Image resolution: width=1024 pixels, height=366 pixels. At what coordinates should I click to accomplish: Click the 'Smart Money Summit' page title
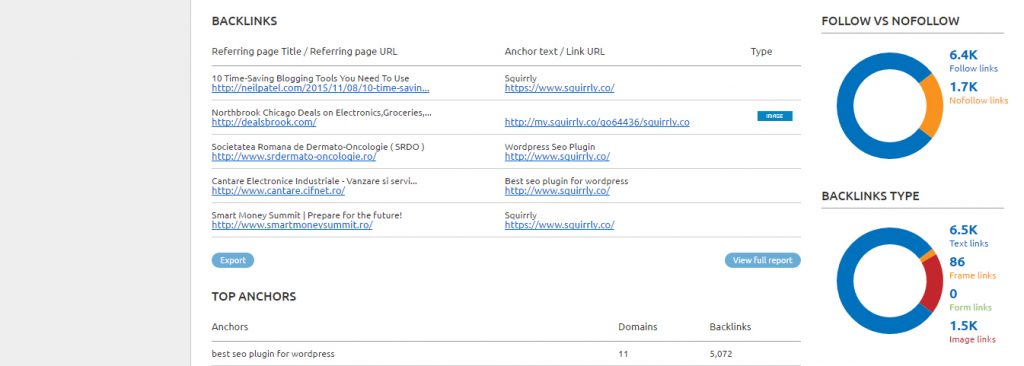[x=307, y=215]
